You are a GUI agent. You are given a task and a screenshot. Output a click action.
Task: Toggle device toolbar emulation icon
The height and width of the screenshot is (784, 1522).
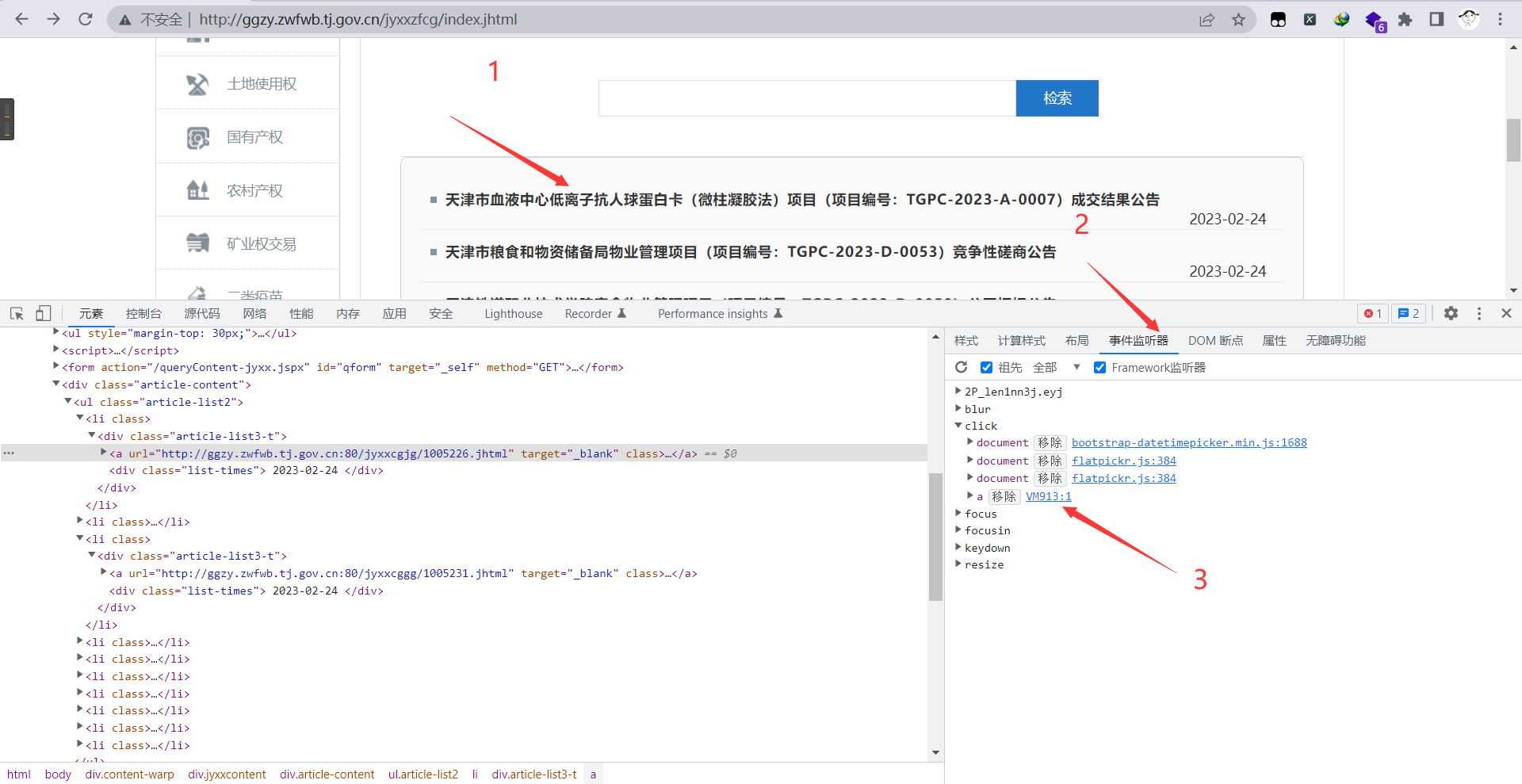coord(43,314)
